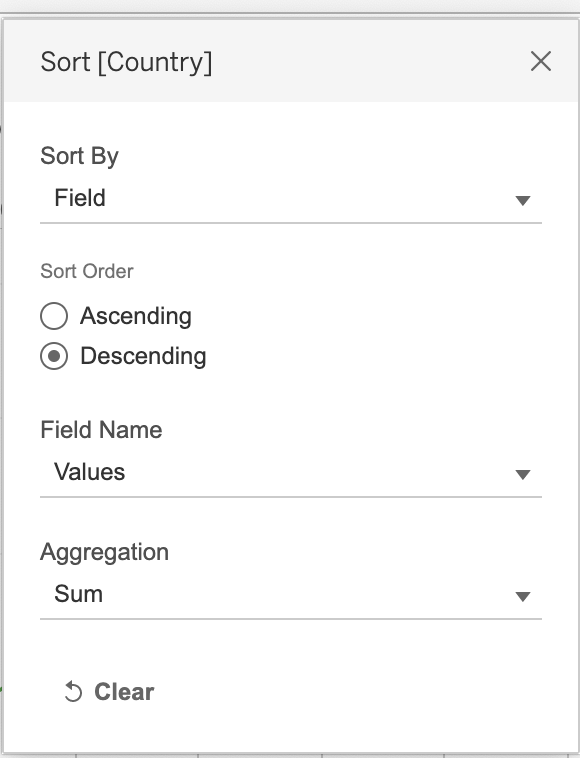Choose ascending order via its text label
The width and height of the screenshot is (580, 758).
click(x=136, y=317)
